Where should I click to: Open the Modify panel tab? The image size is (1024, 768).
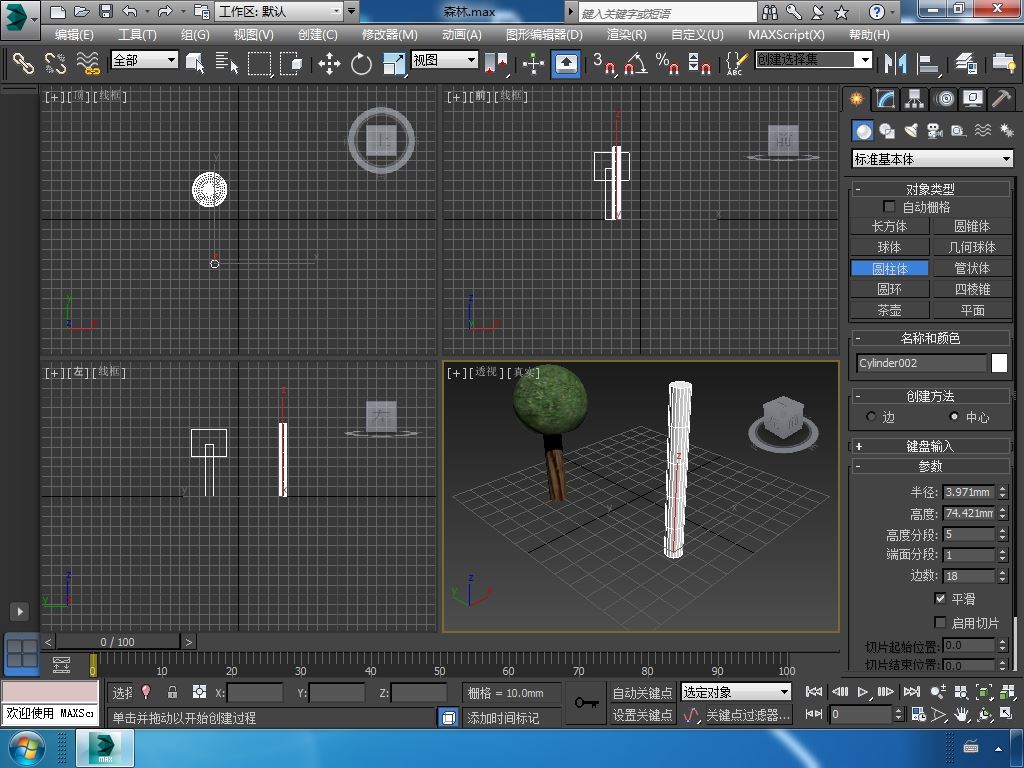(885, 99)
